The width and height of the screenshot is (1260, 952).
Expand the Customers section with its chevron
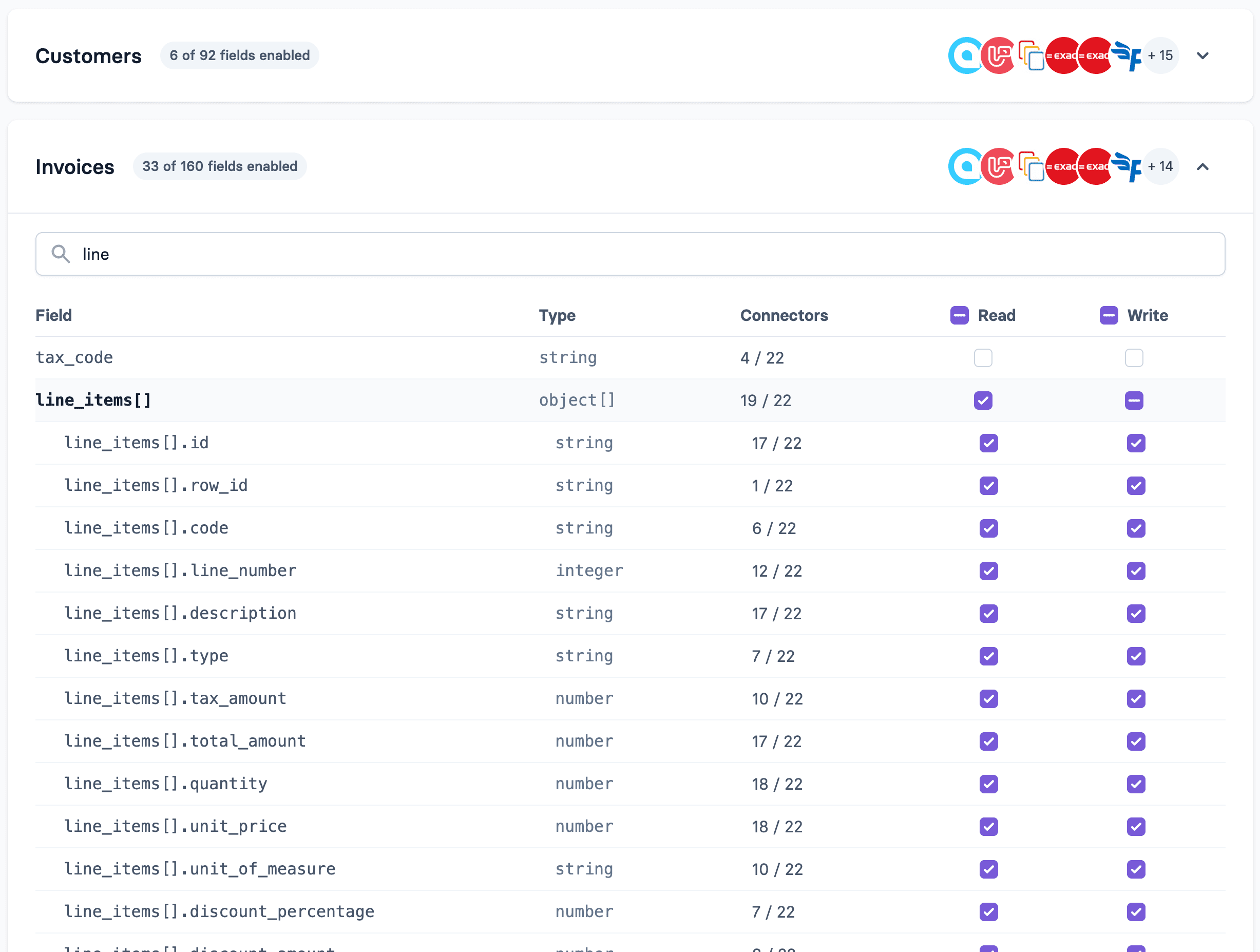click(x=1203, y=55)
